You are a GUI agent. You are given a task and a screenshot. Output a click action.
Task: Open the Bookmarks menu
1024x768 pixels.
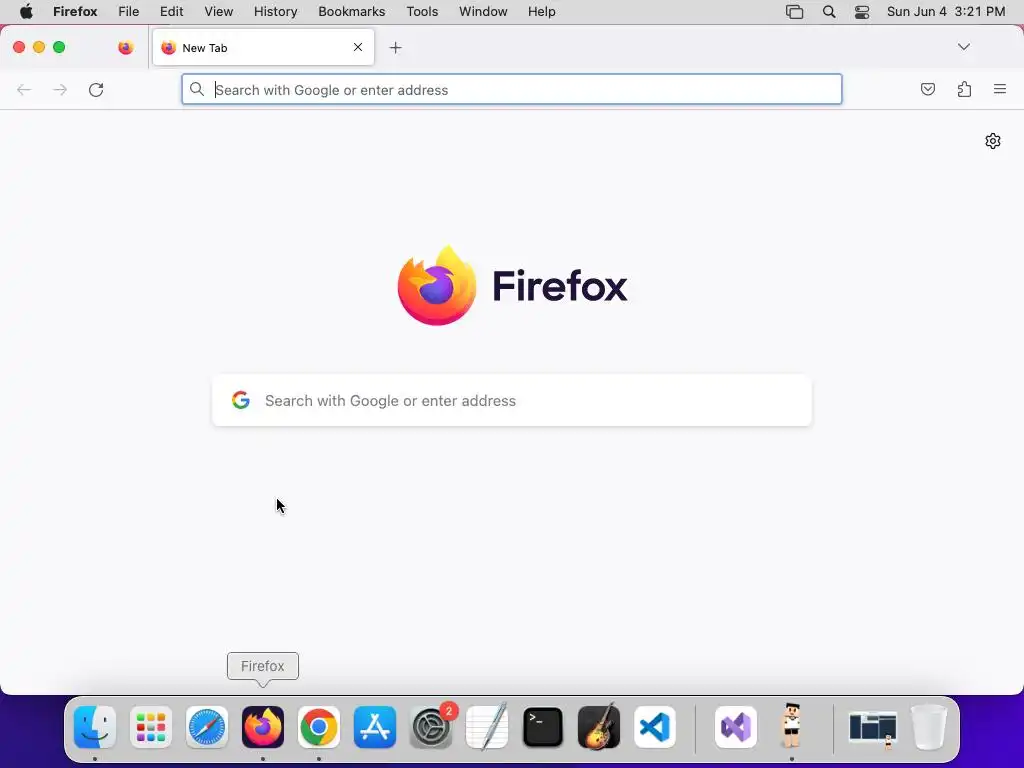click(x=352, y=12)
